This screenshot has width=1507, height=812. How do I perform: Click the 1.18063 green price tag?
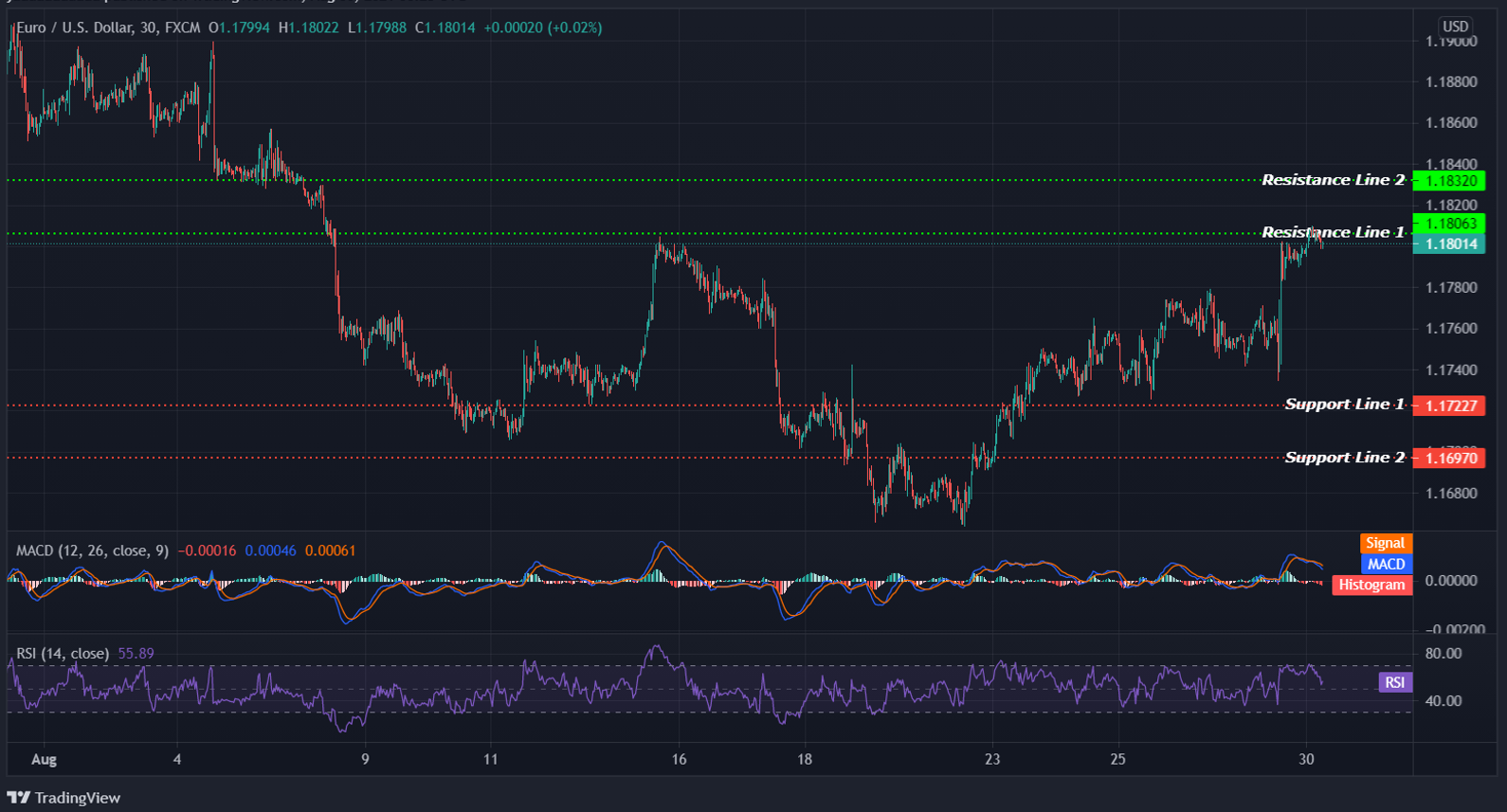pyautogui.click(x=1449, y=224)
